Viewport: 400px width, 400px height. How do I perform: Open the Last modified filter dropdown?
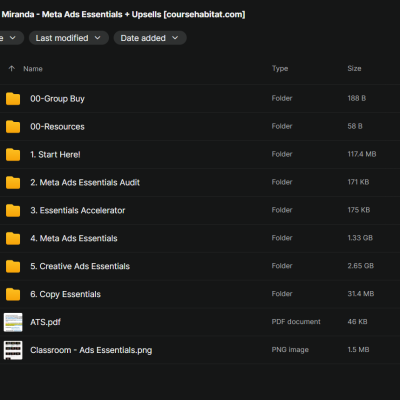click(x=69, y=38)
